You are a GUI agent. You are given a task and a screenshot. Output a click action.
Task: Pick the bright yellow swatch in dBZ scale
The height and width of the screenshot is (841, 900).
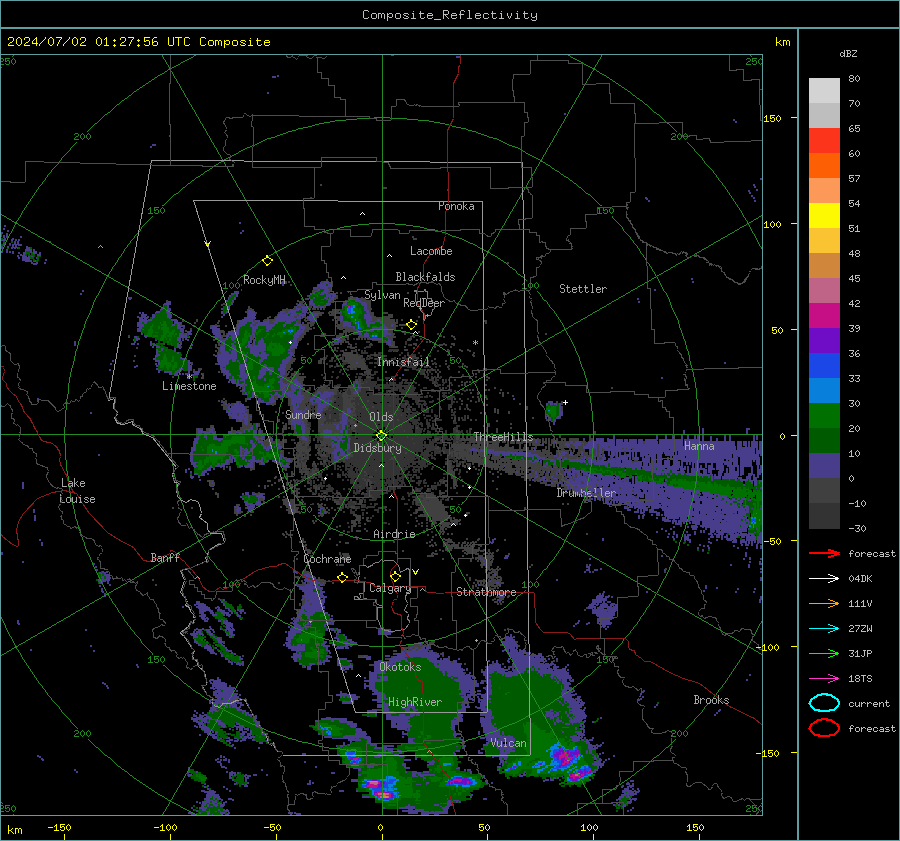(824, 215)
